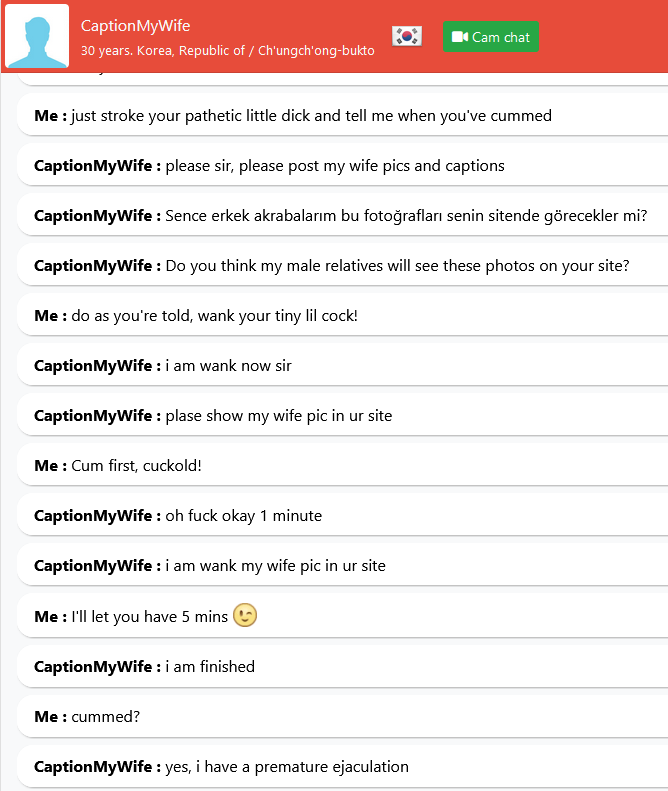Click the "please sir, please post" message
Screen dimensions: 668x791
pos(335,165)
